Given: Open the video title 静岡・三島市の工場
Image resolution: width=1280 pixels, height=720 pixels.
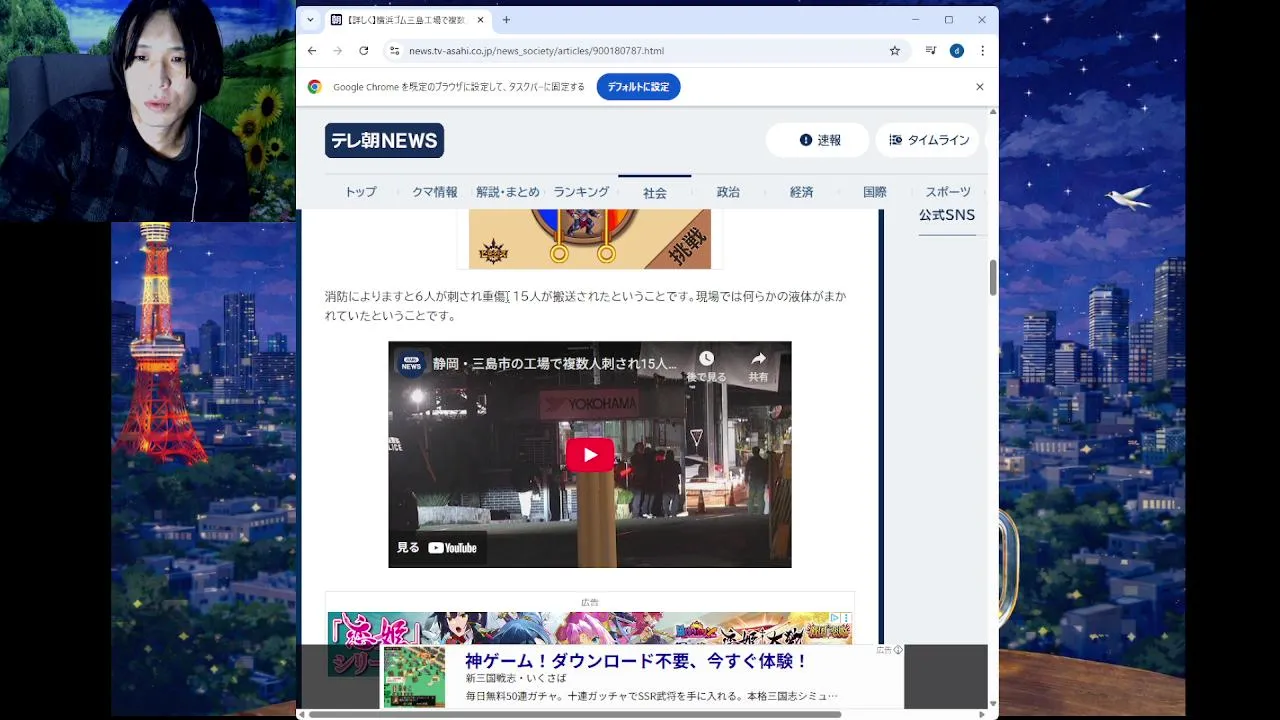Looking at the screenshot, I should [555, 364].
